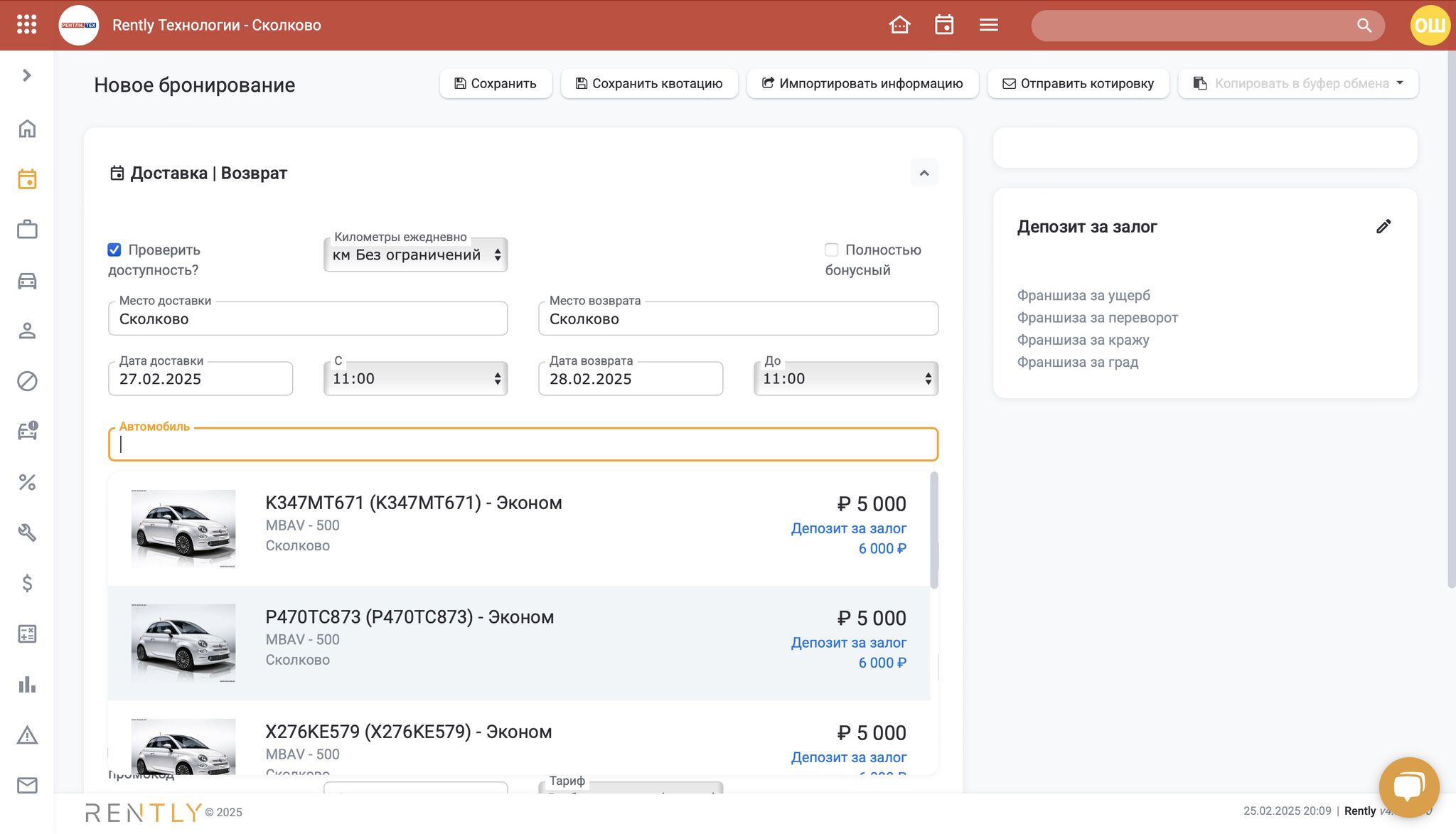Click the Сохранить button
1456x834 pixels.
pos(496,84)
